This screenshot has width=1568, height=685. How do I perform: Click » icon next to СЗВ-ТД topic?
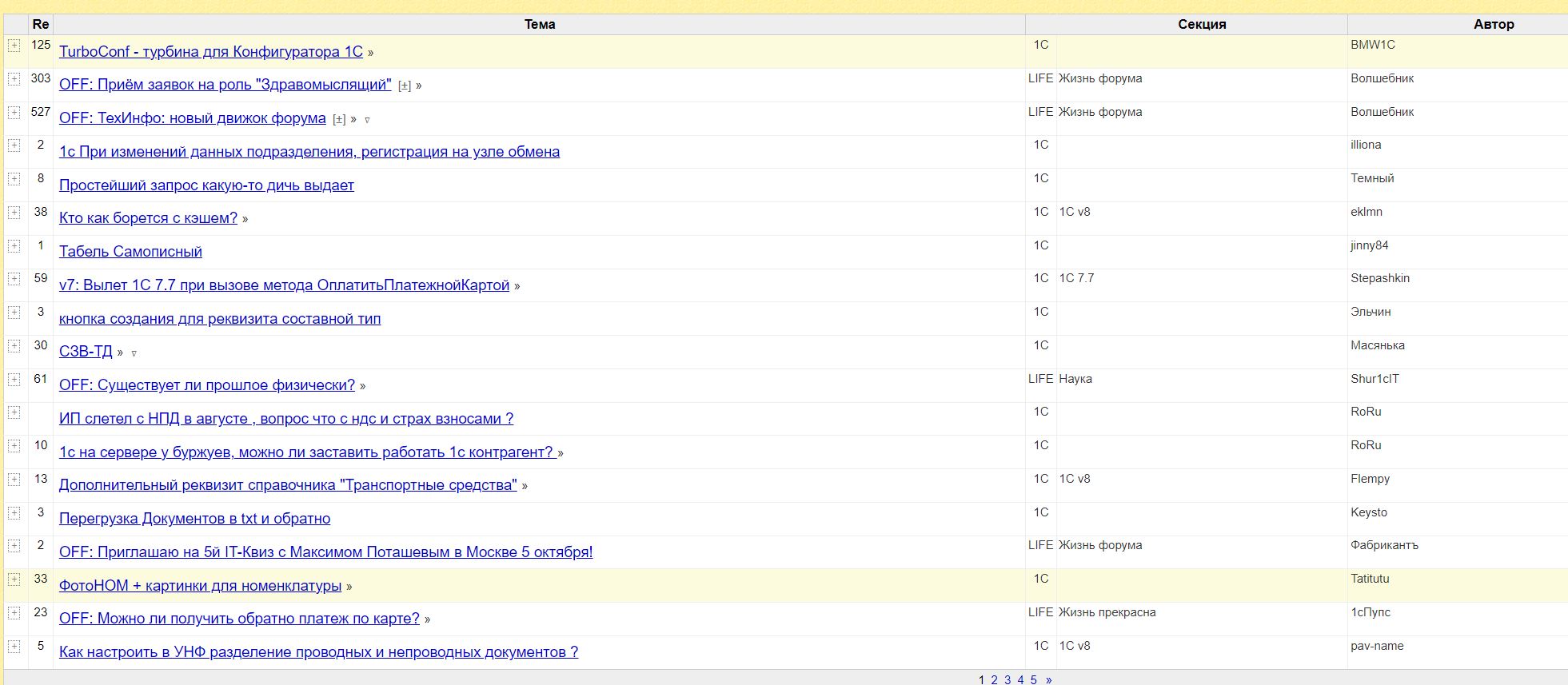120,352
